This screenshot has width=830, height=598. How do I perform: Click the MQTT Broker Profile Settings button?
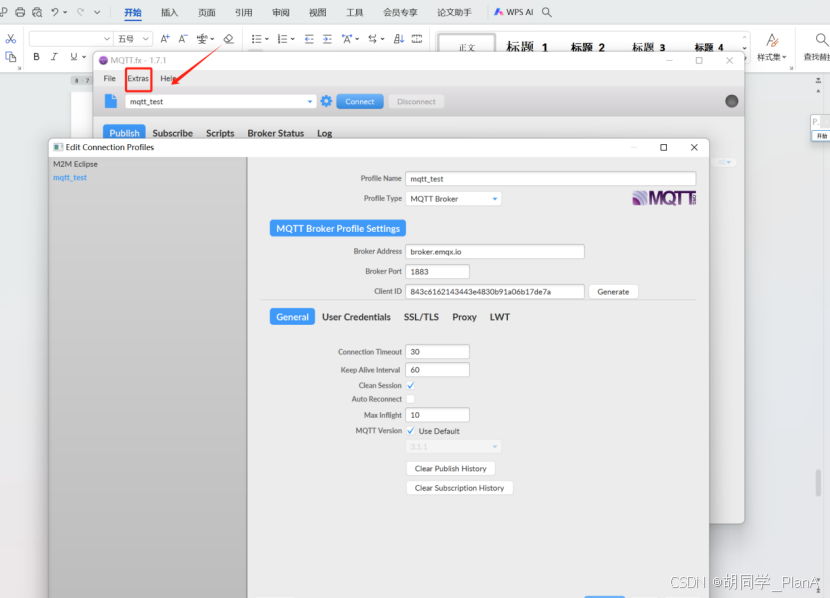338,229
